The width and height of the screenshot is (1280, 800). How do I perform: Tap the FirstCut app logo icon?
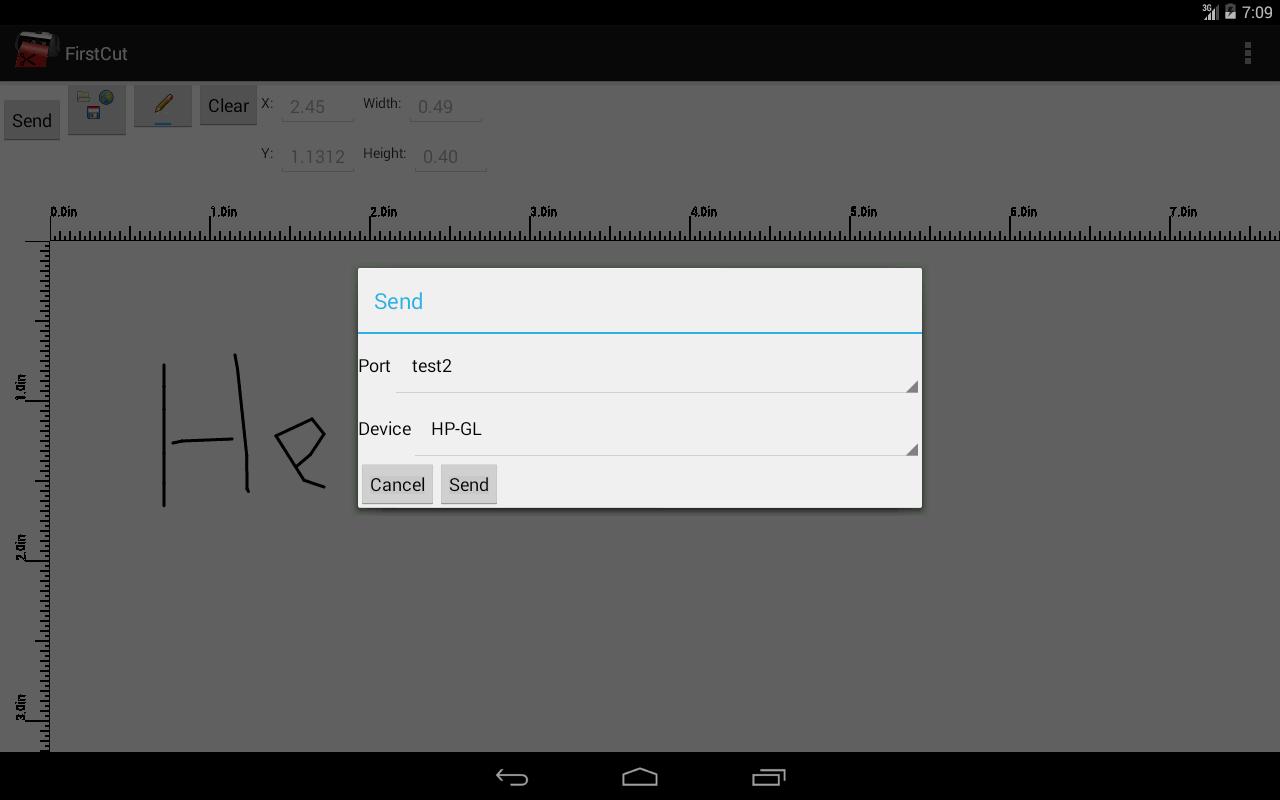34,52
